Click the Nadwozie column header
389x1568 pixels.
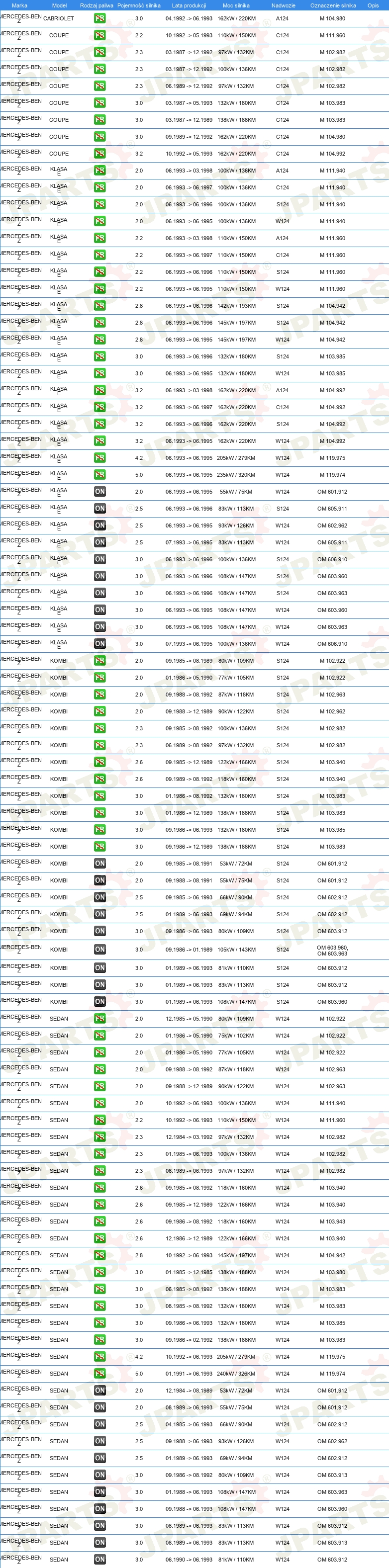click(x=283, y=5)
